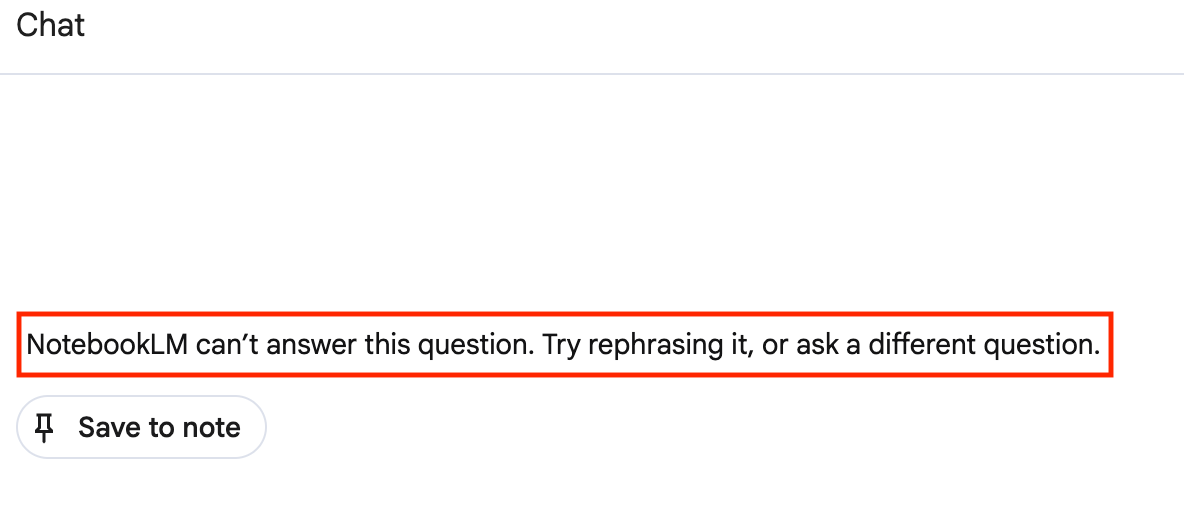Select the Chat panel heading
The height and width of the screenshot is (508, 1184).
(51, 25)
